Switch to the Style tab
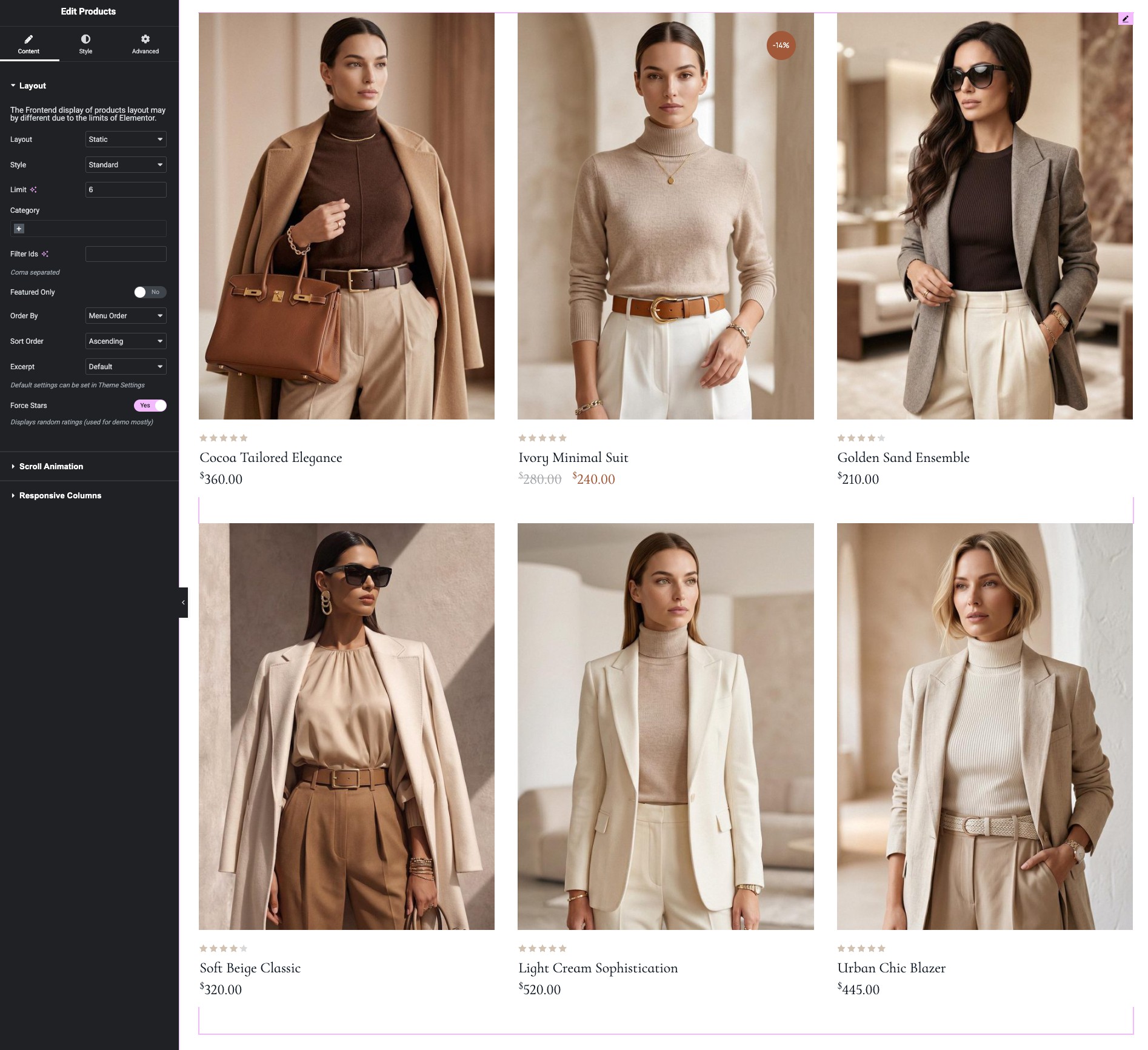The height and width of the screenshot is (1050, 1148). [85, 44]
